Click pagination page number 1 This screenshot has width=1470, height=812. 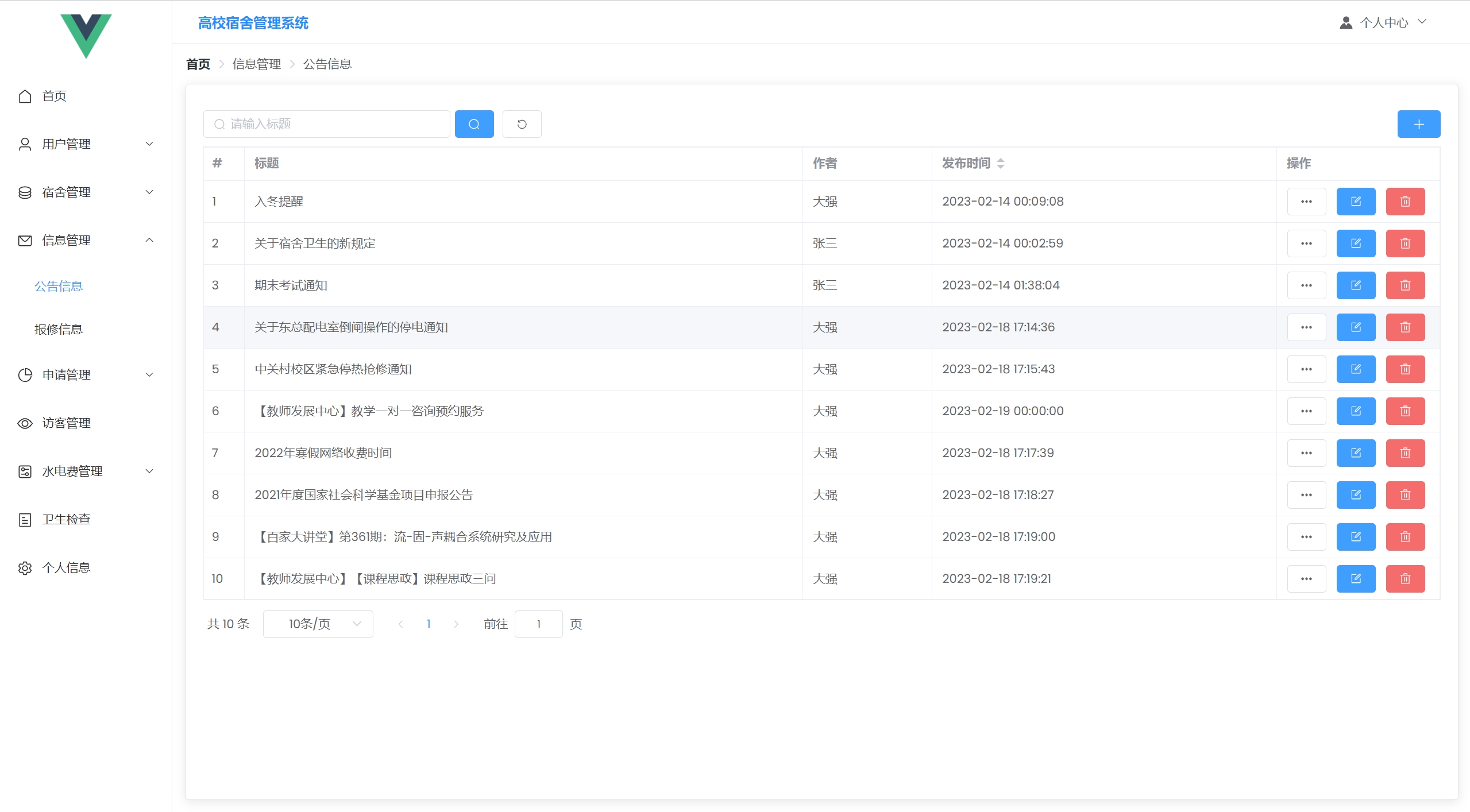click(x=429, y=624)
